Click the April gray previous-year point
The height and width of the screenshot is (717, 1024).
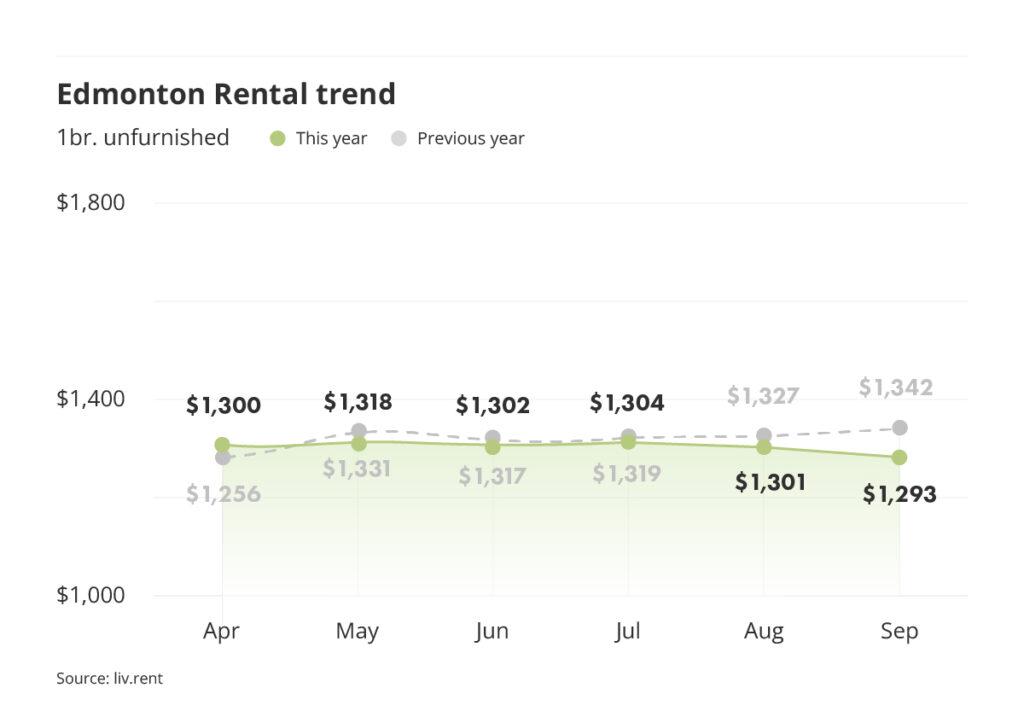click(x=222, y=458)
